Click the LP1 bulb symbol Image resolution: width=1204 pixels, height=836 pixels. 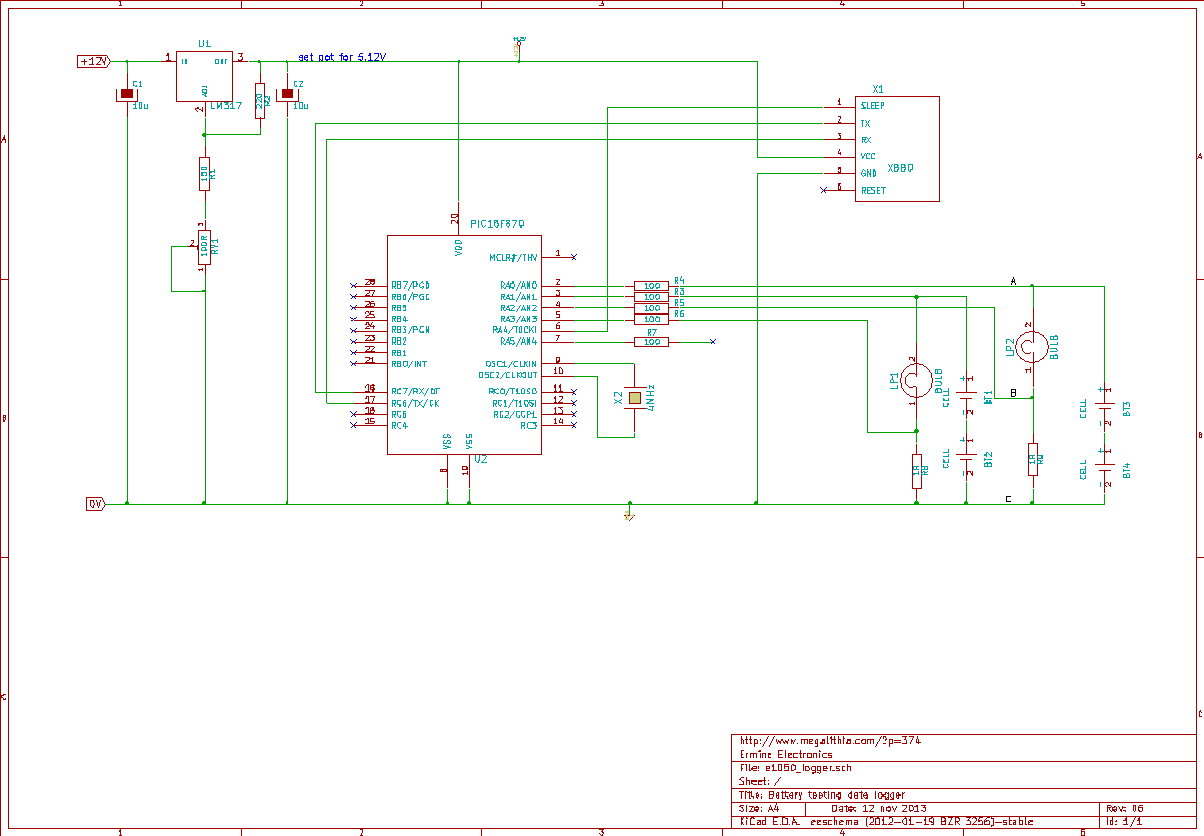click(915, 380)
